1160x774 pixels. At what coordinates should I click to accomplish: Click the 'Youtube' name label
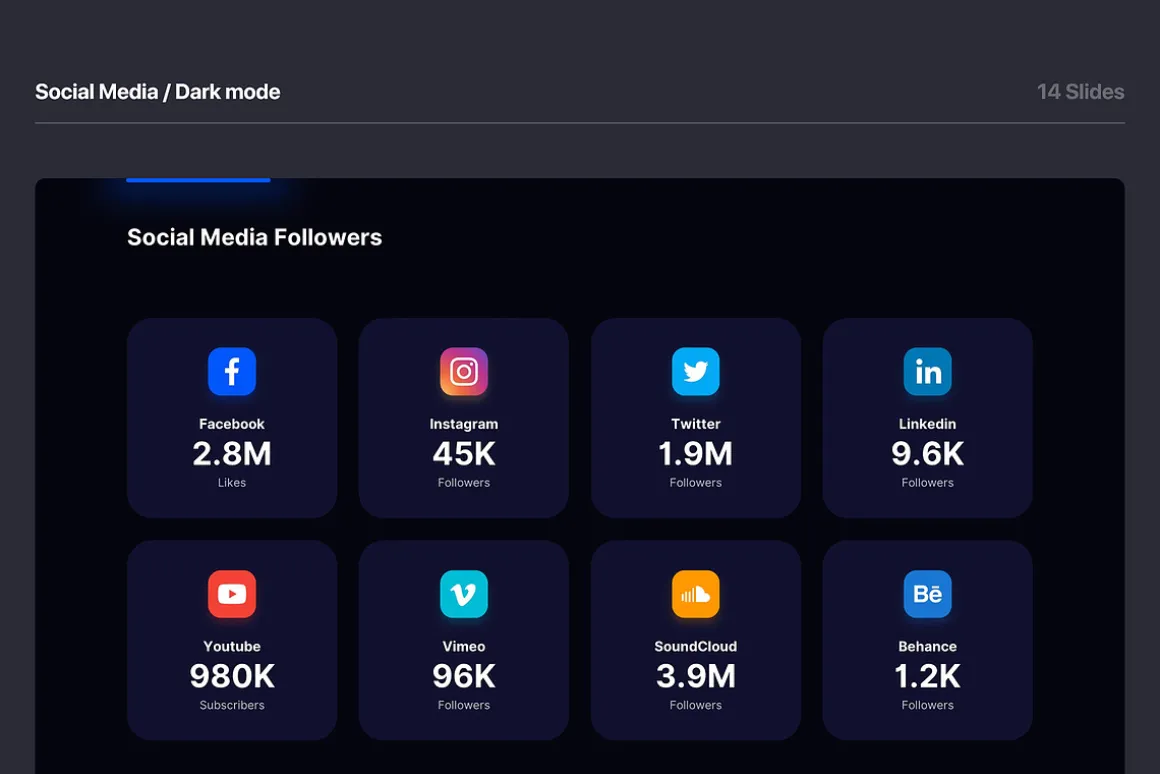click(232, 646)
